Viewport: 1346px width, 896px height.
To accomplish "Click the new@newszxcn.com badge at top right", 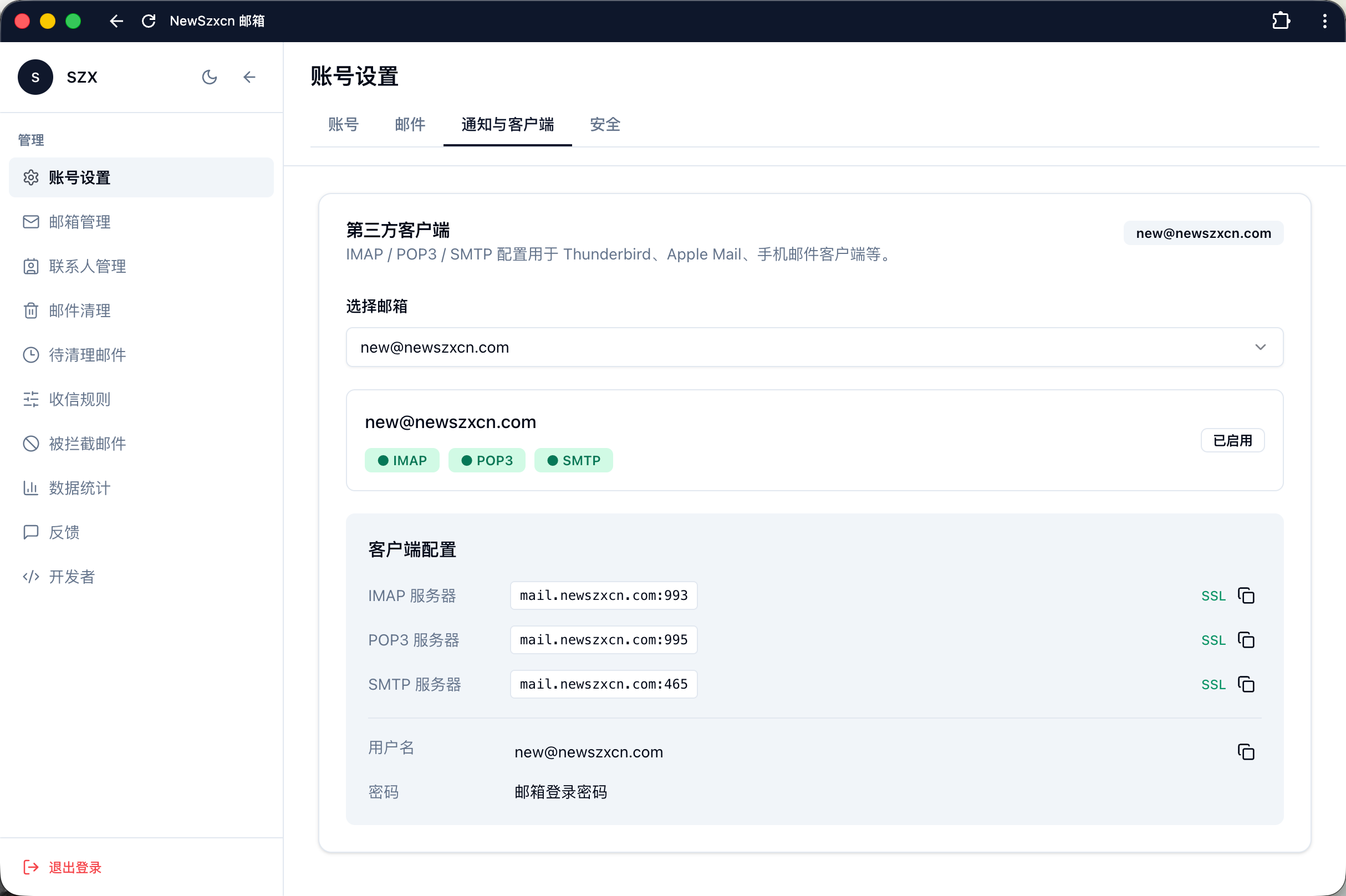I will click(1203, 233).
